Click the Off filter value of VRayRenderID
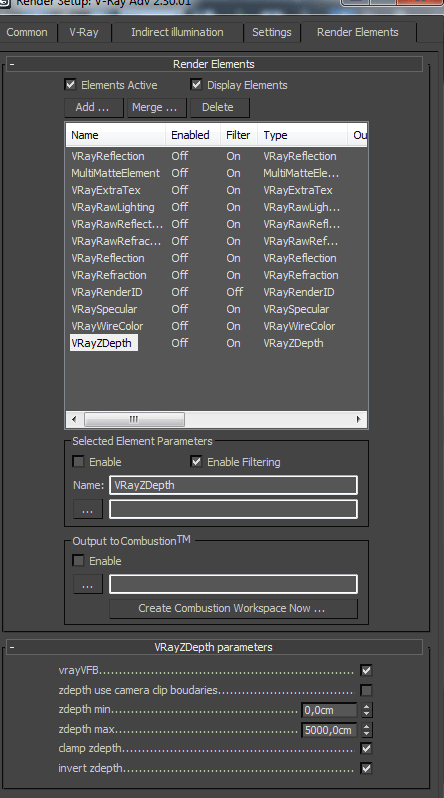The image size is (444, 798). point(235,292)
